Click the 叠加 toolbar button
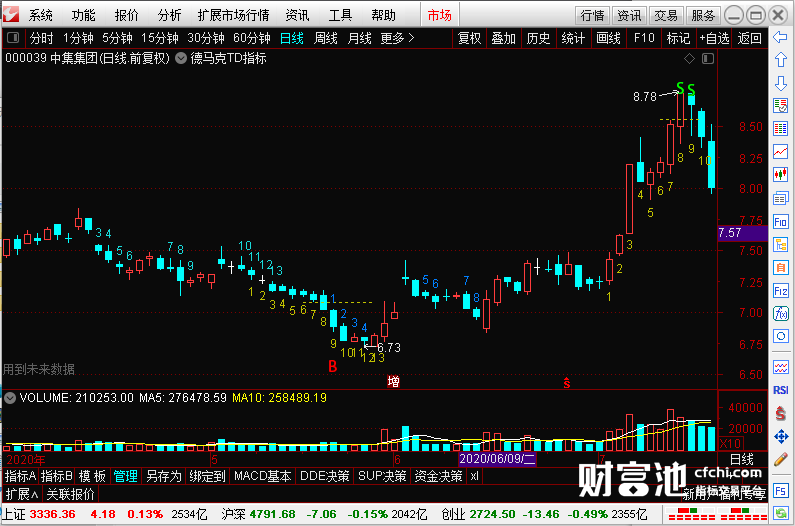This screenshot has height=526, width=795. coord(503,38)
